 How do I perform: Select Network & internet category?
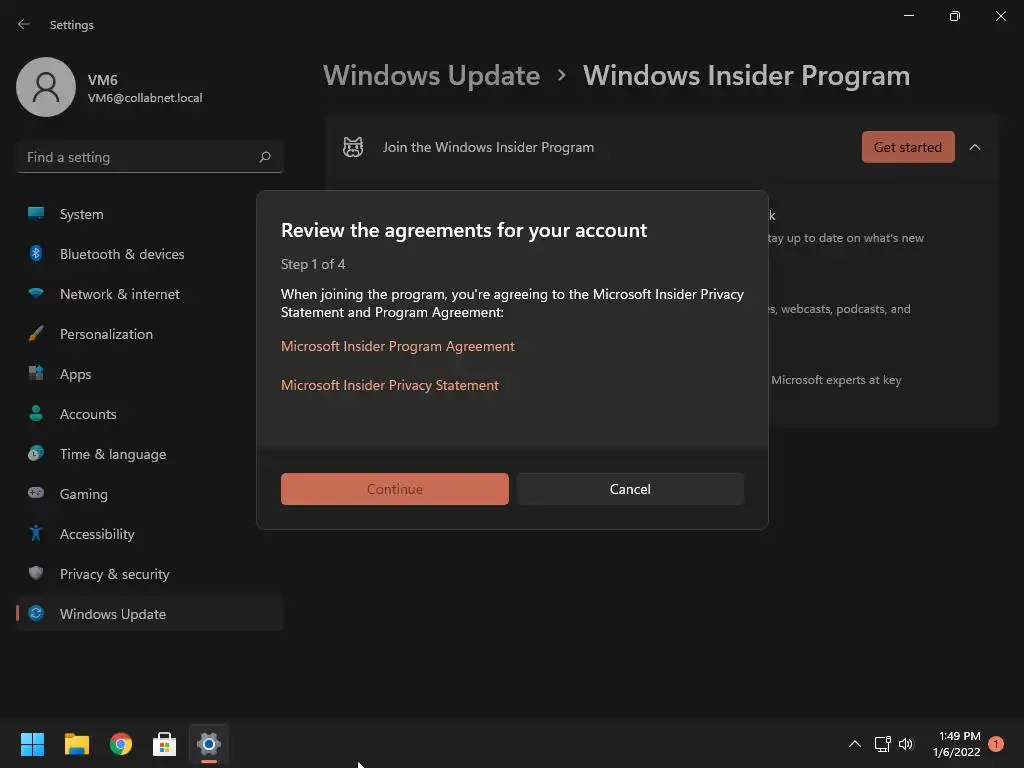(x=150, y=293)
